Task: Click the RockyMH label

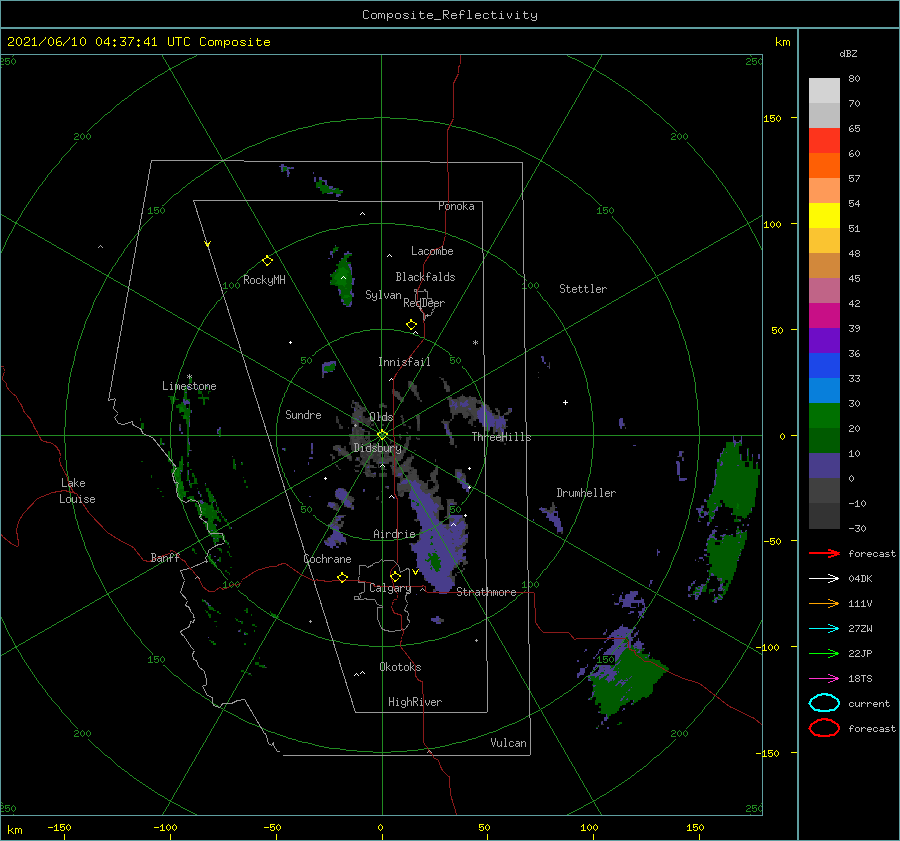Action: pos(265,280)
